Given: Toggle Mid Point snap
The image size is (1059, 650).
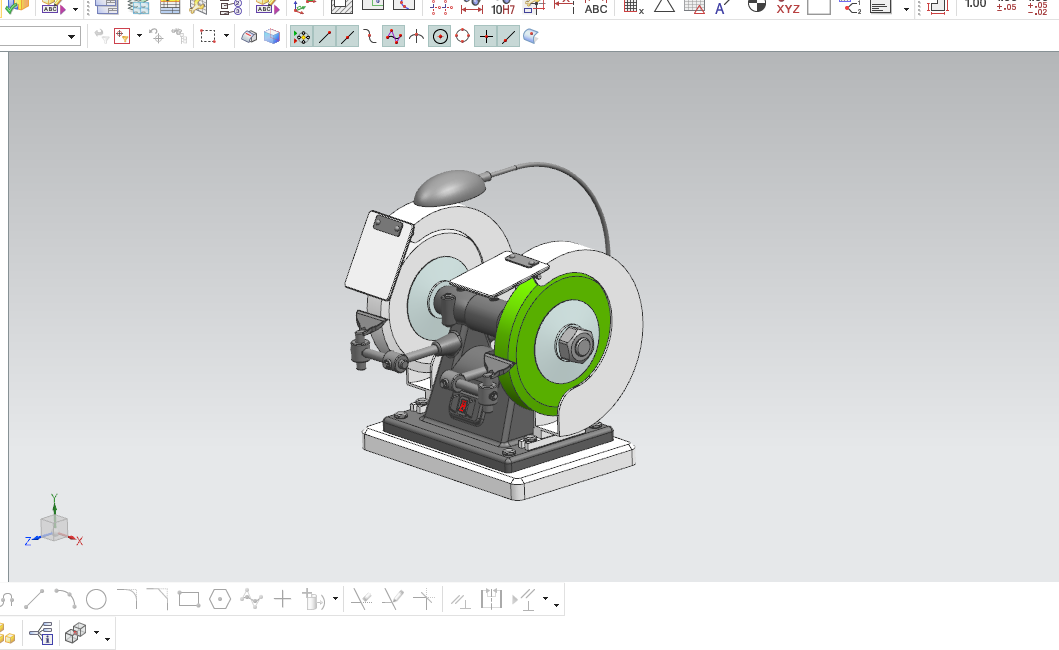Looking at the screenshot, I should click(x=348, y=36).
